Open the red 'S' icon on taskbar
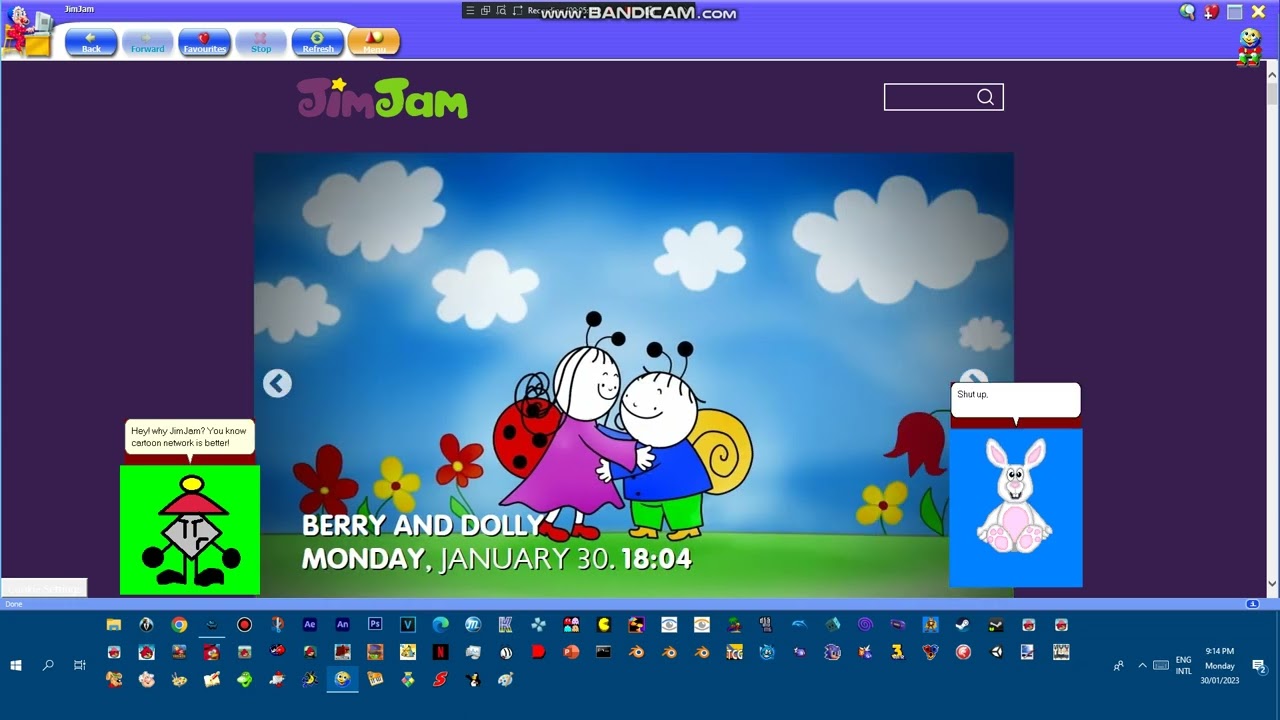Screen dimensions: 1280x720 (x=440, y=679)
